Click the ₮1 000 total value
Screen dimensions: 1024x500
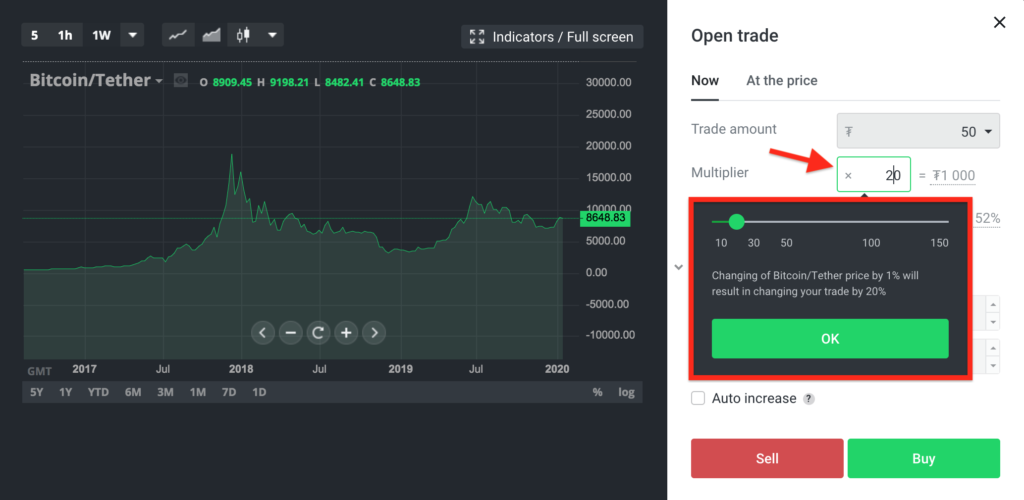(x=953, y=176)
